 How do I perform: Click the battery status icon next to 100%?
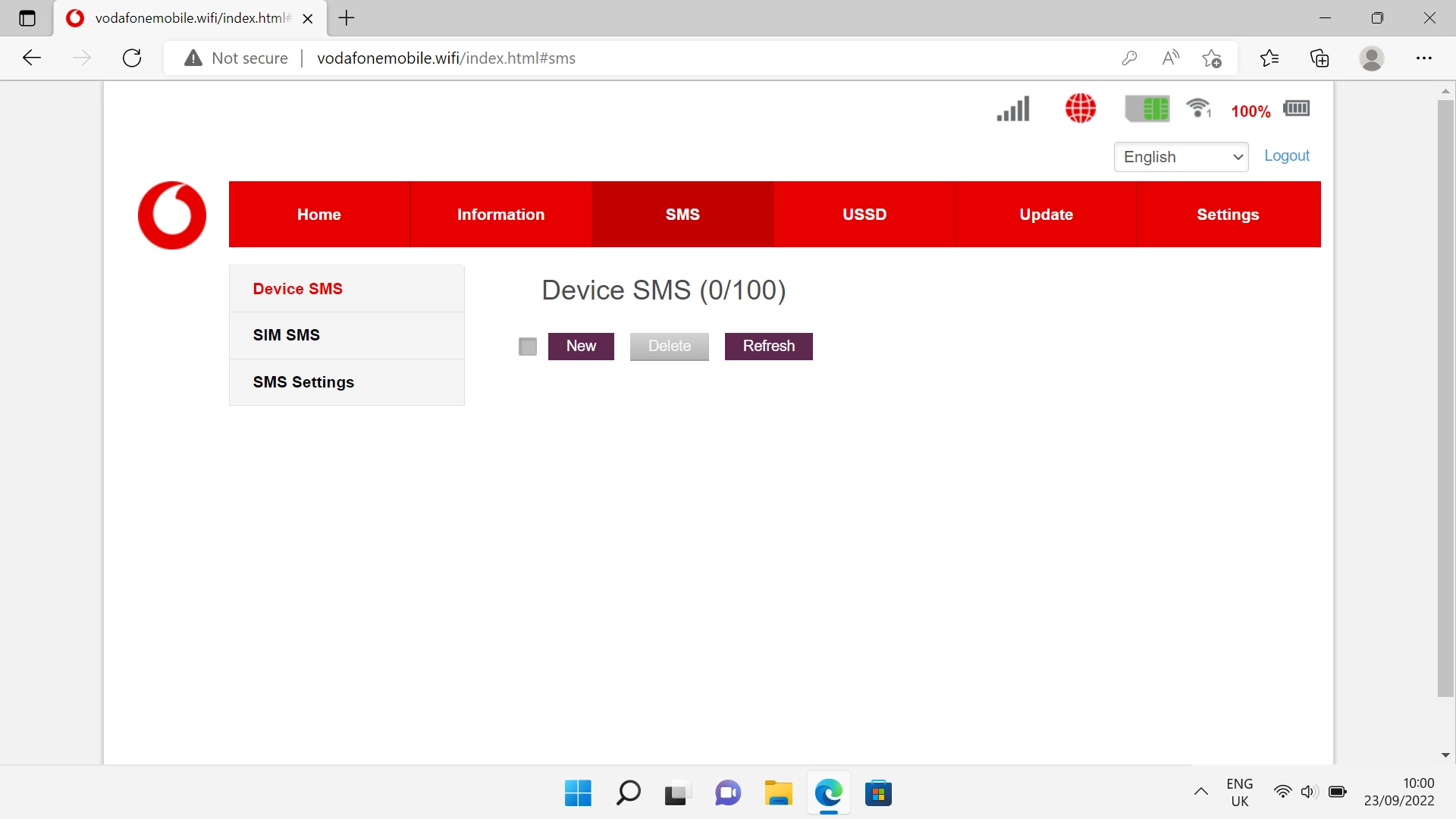1296,108
